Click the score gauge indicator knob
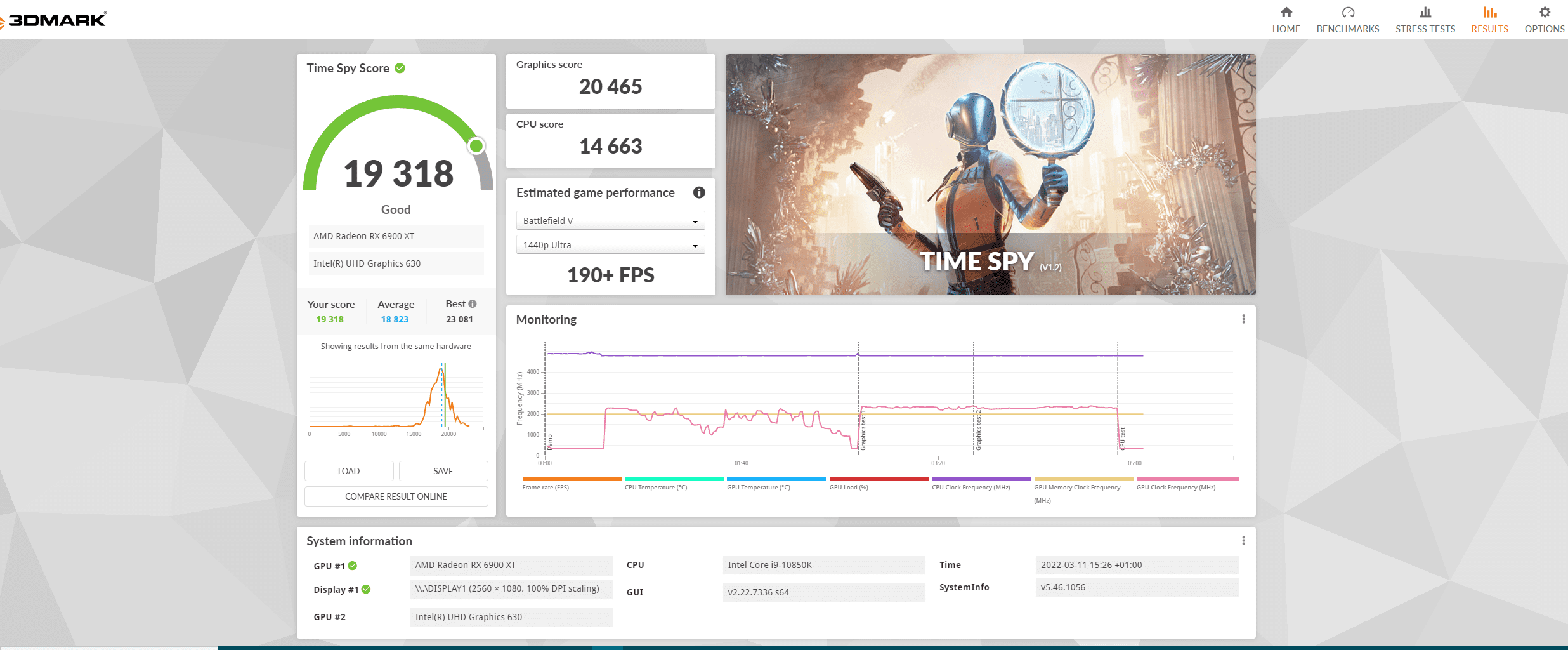 [x=476, y=146]
